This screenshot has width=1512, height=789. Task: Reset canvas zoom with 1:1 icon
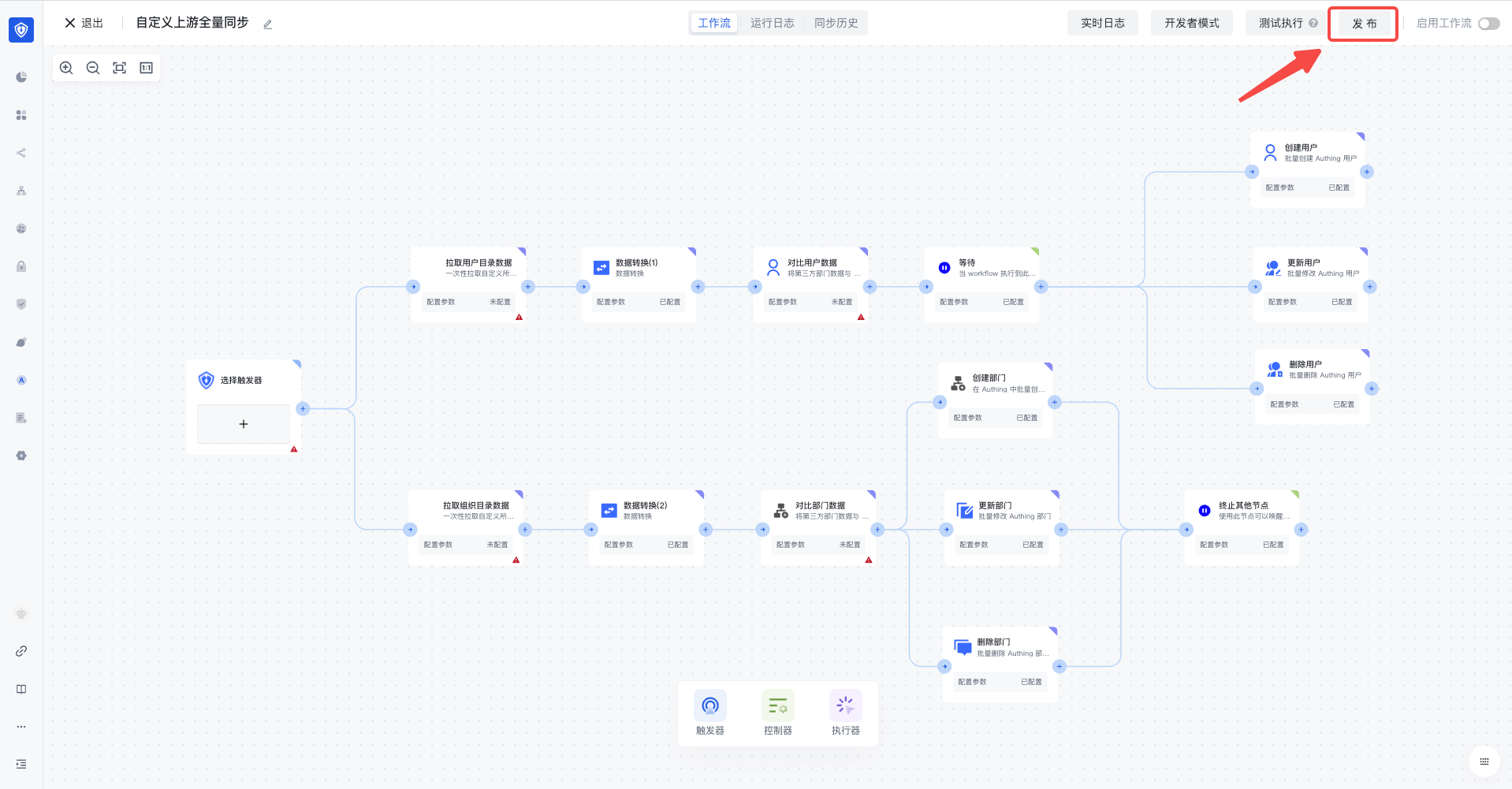pyautogui.click(x=147, y=68)
